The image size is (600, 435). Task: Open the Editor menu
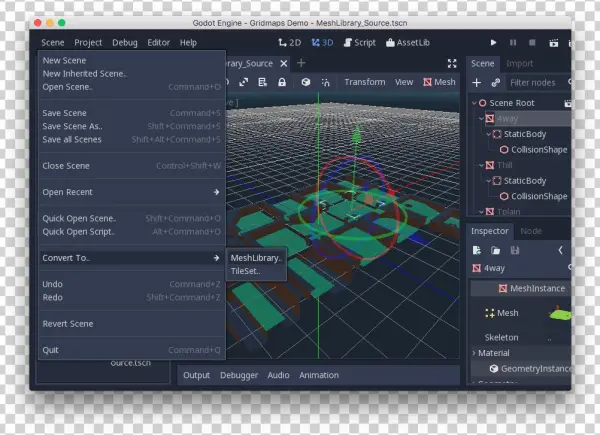[x=158, y=42]
